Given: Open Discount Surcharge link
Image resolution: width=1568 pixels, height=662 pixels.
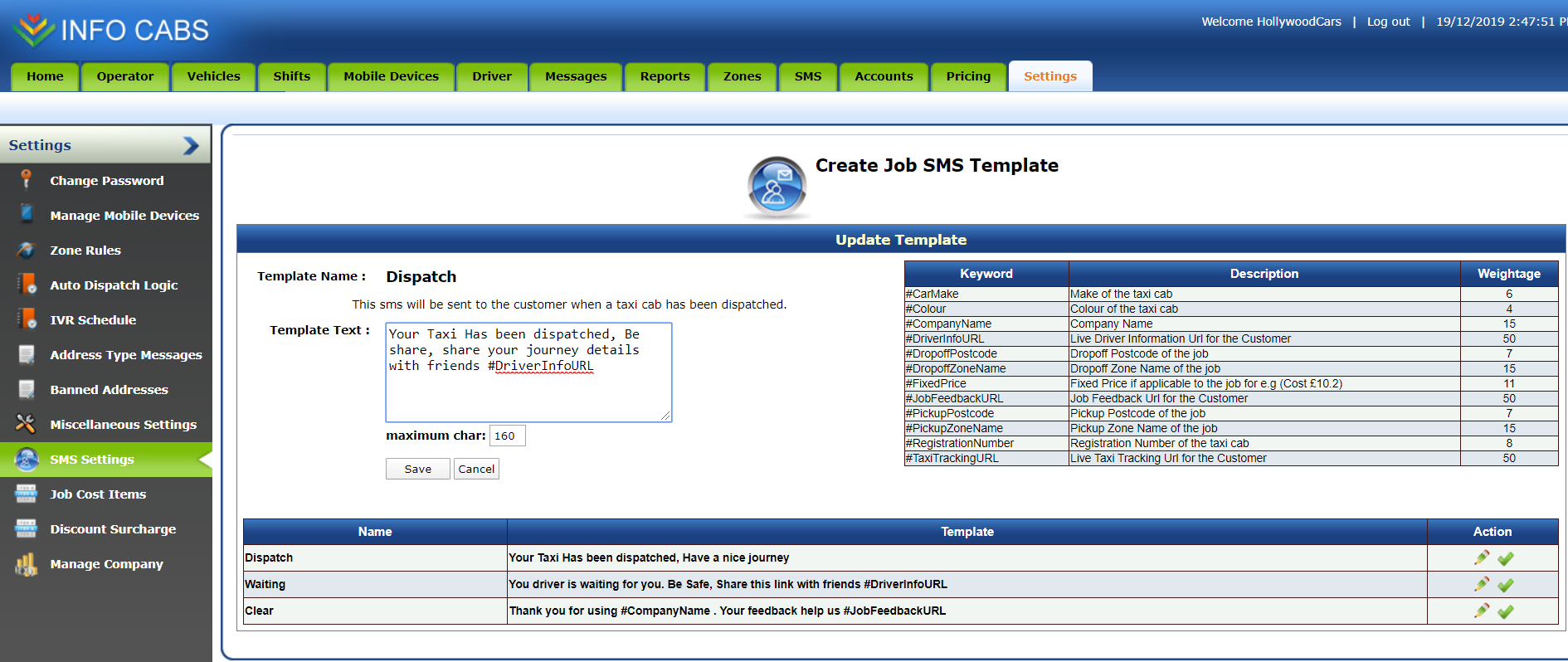Looking at the screenshot, I should 113,528.
